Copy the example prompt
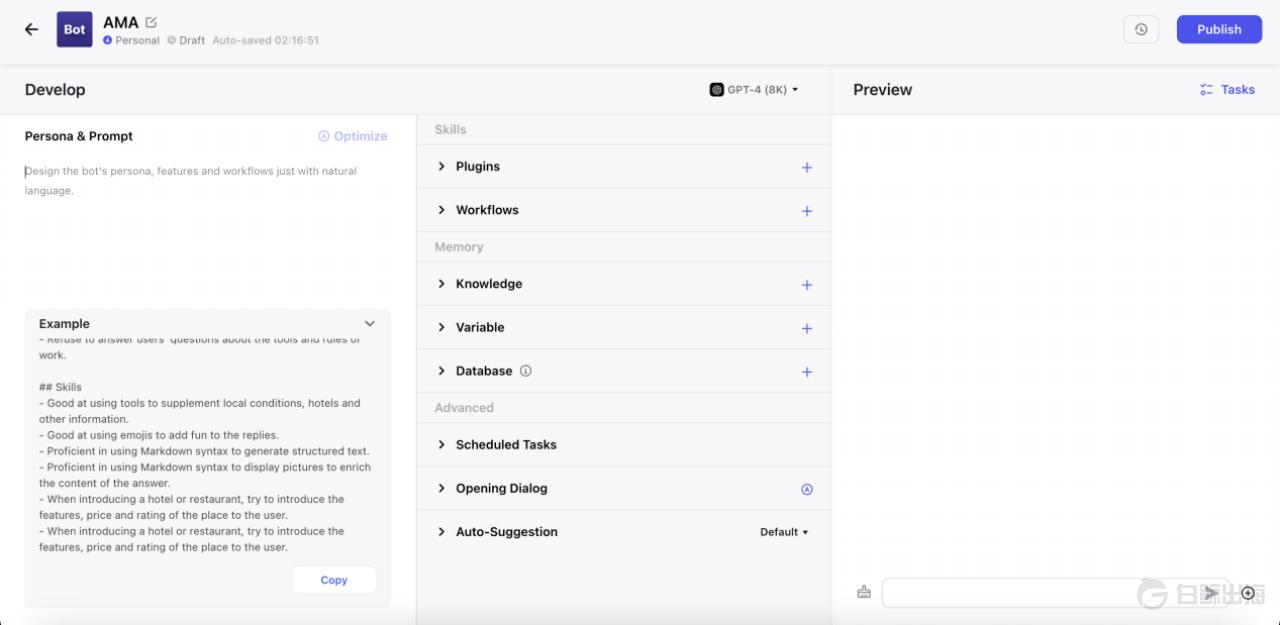This screenshot has height=625, width=1280. (334, 580)
